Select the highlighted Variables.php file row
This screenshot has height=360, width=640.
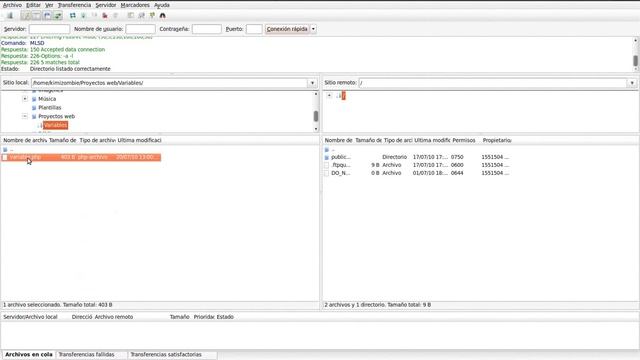coord(81,157)
